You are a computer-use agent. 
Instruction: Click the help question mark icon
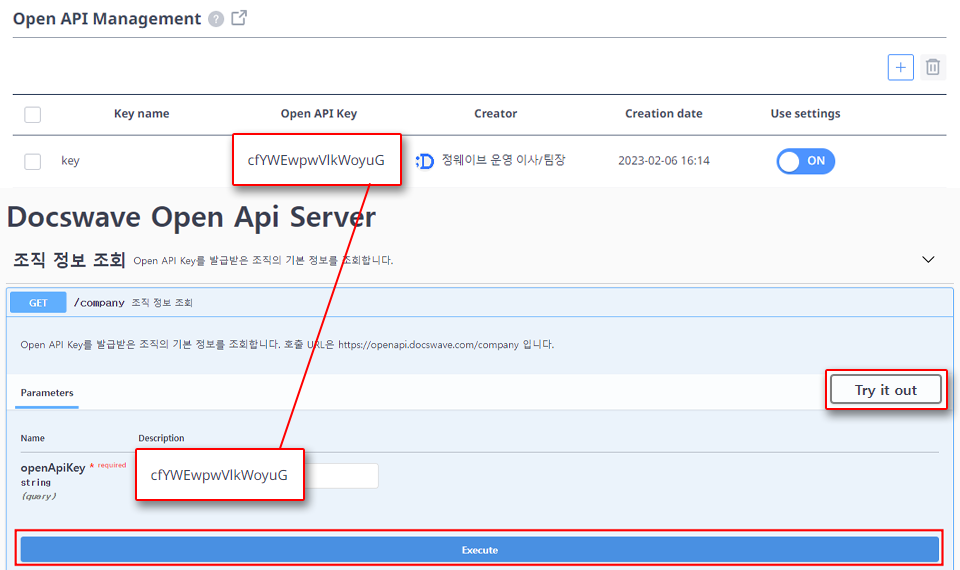point(216,19)
